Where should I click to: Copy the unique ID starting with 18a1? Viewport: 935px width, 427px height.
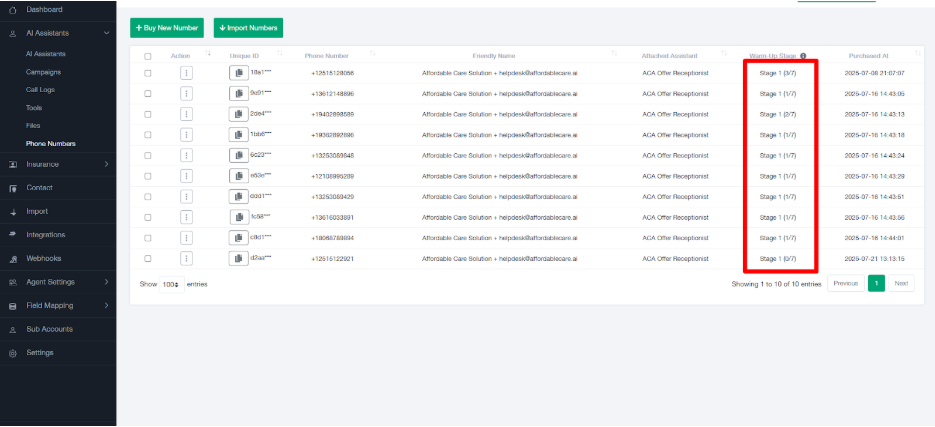tap(238, 73)
